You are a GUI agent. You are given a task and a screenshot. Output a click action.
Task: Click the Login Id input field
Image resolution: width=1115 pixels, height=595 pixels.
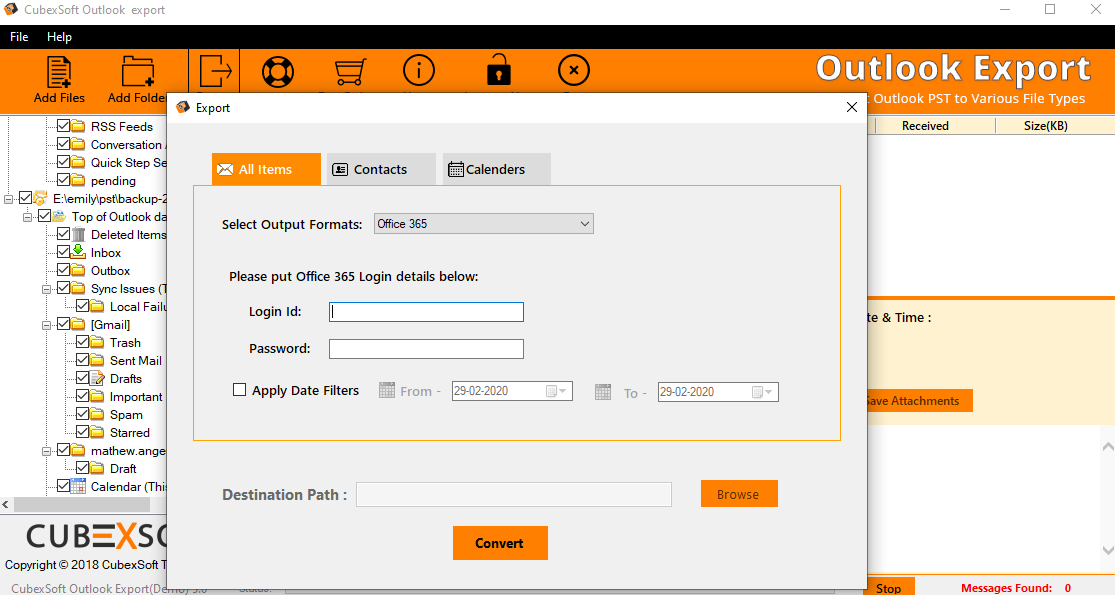point(426,312)
